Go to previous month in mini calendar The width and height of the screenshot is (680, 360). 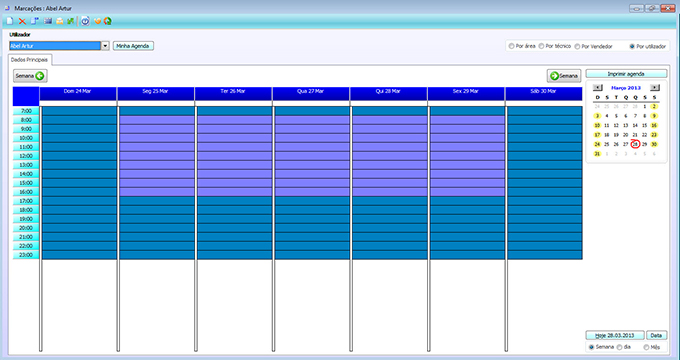point(598,88)
